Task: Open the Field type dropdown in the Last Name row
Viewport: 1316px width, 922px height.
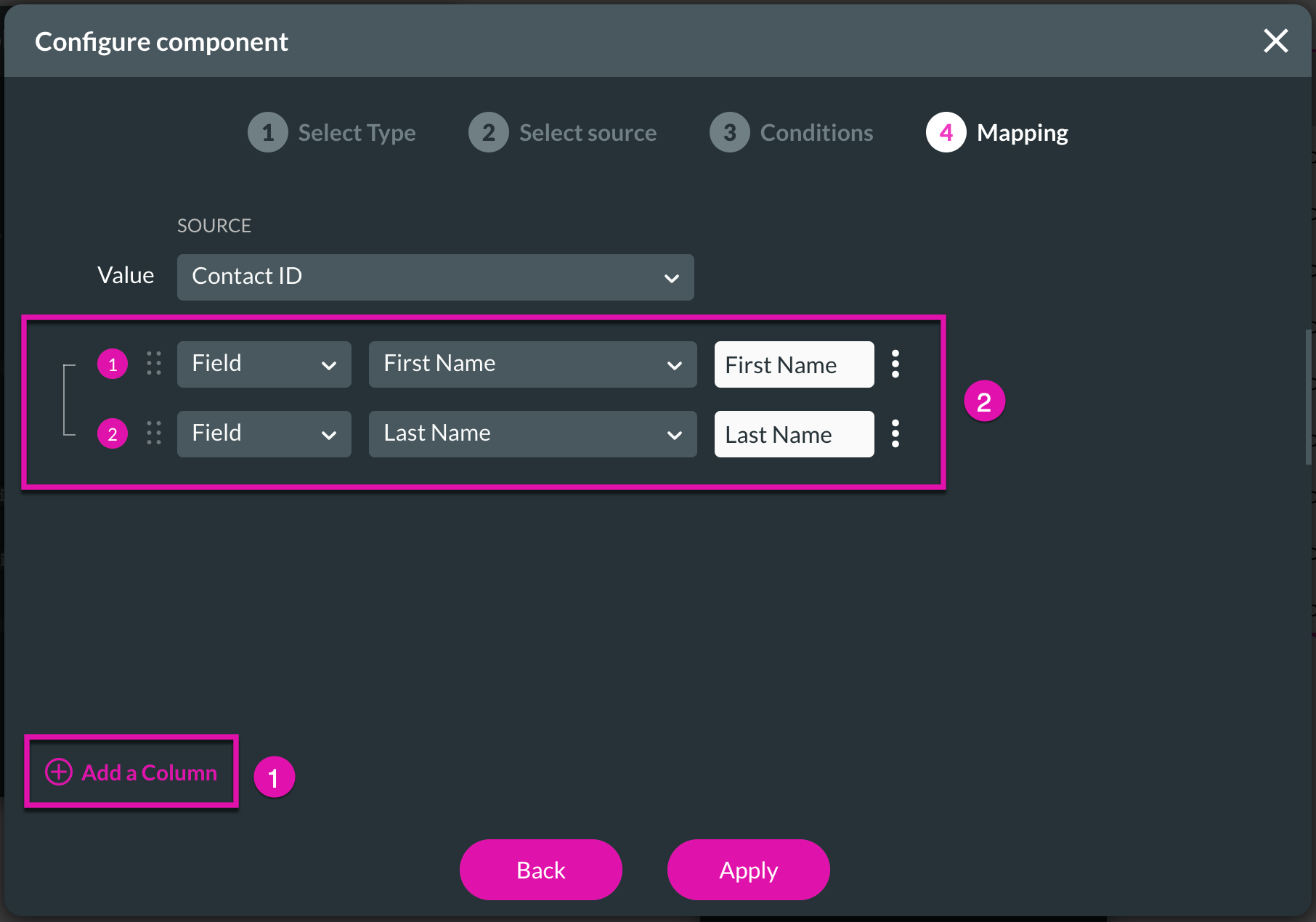Action: 264,434
